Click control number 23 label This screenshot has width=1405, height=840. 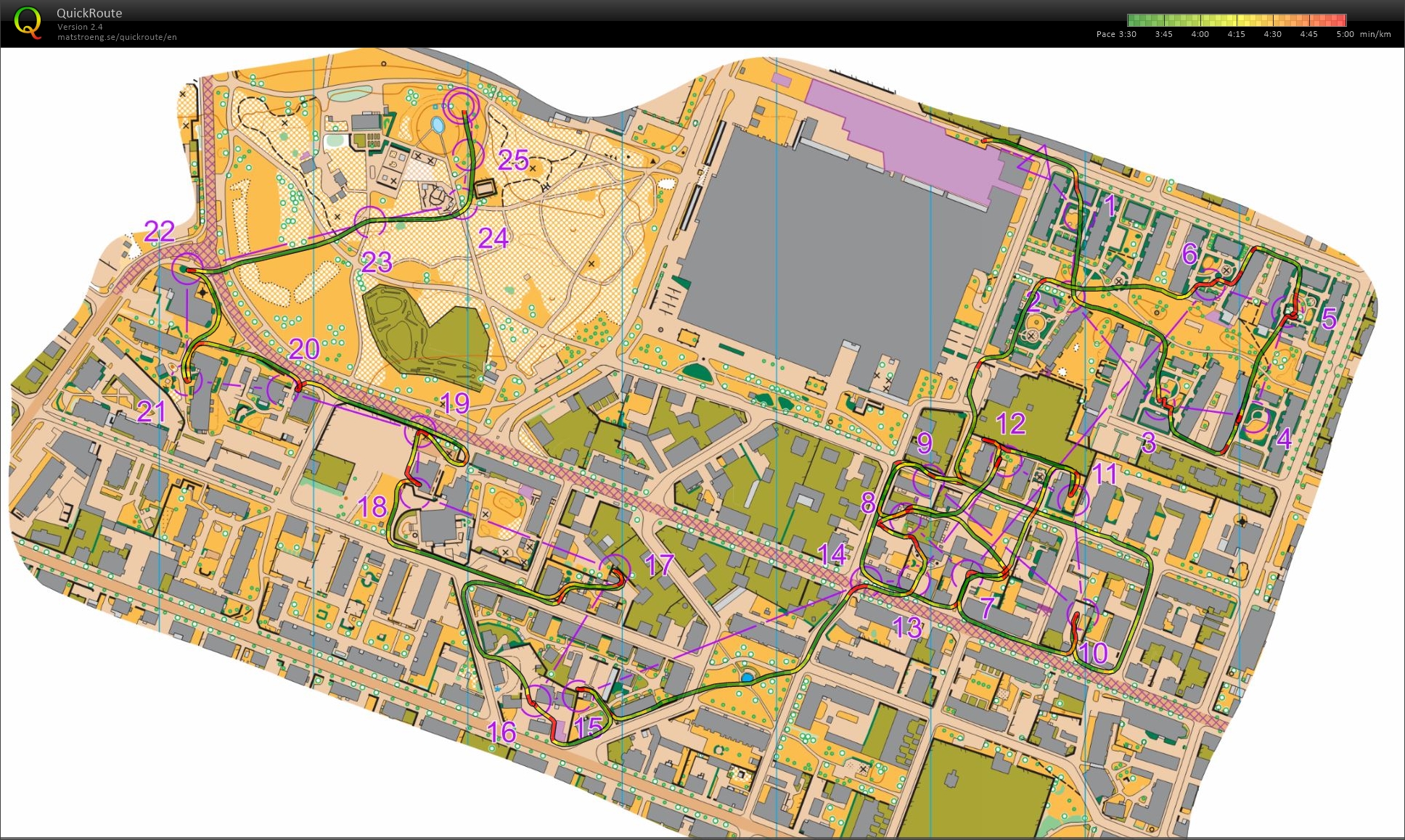click(x=377, y=262)
